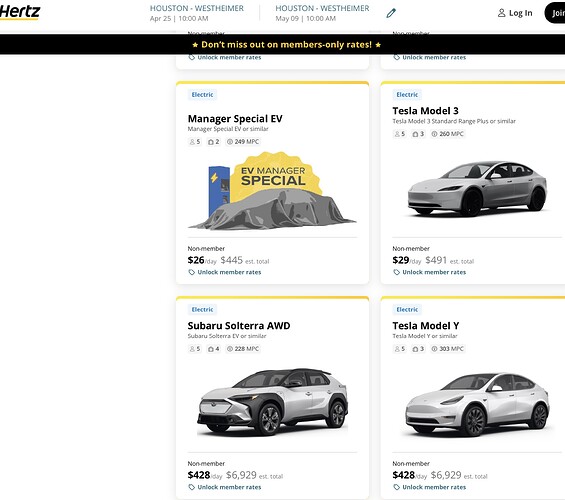Screen dimensions: 565x500
Task: Click the tag icon under Manager Special EV
Action: point(192,272)
